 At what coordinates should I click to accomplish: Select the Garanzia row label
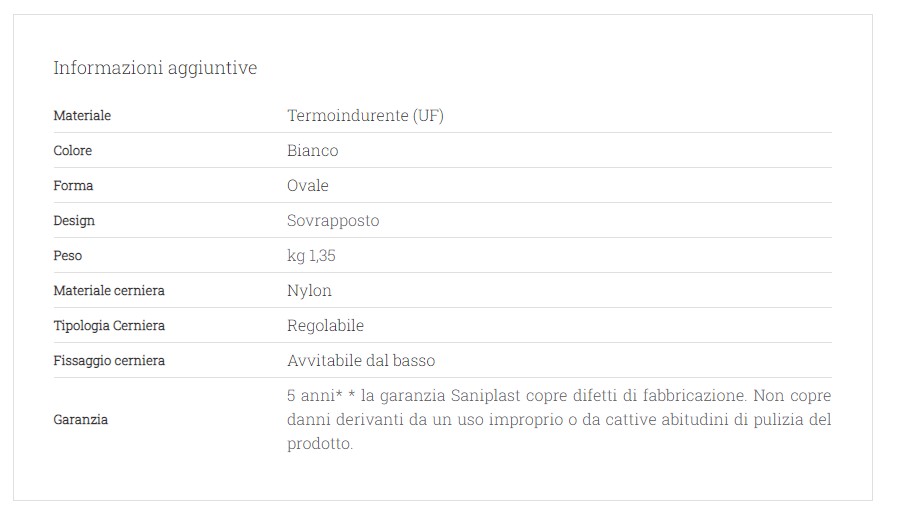[81, 419]
